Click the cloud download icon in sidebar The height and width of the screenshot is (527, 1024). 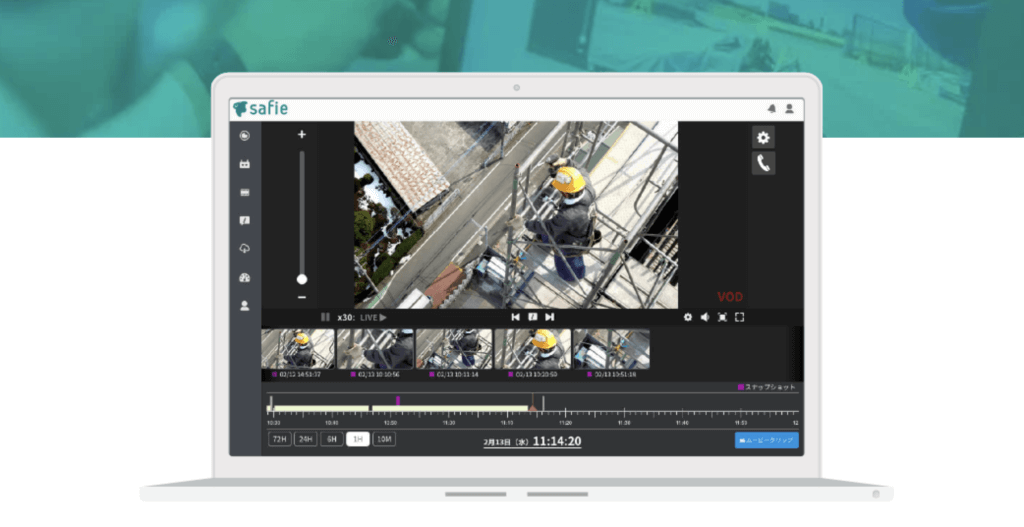245,248
